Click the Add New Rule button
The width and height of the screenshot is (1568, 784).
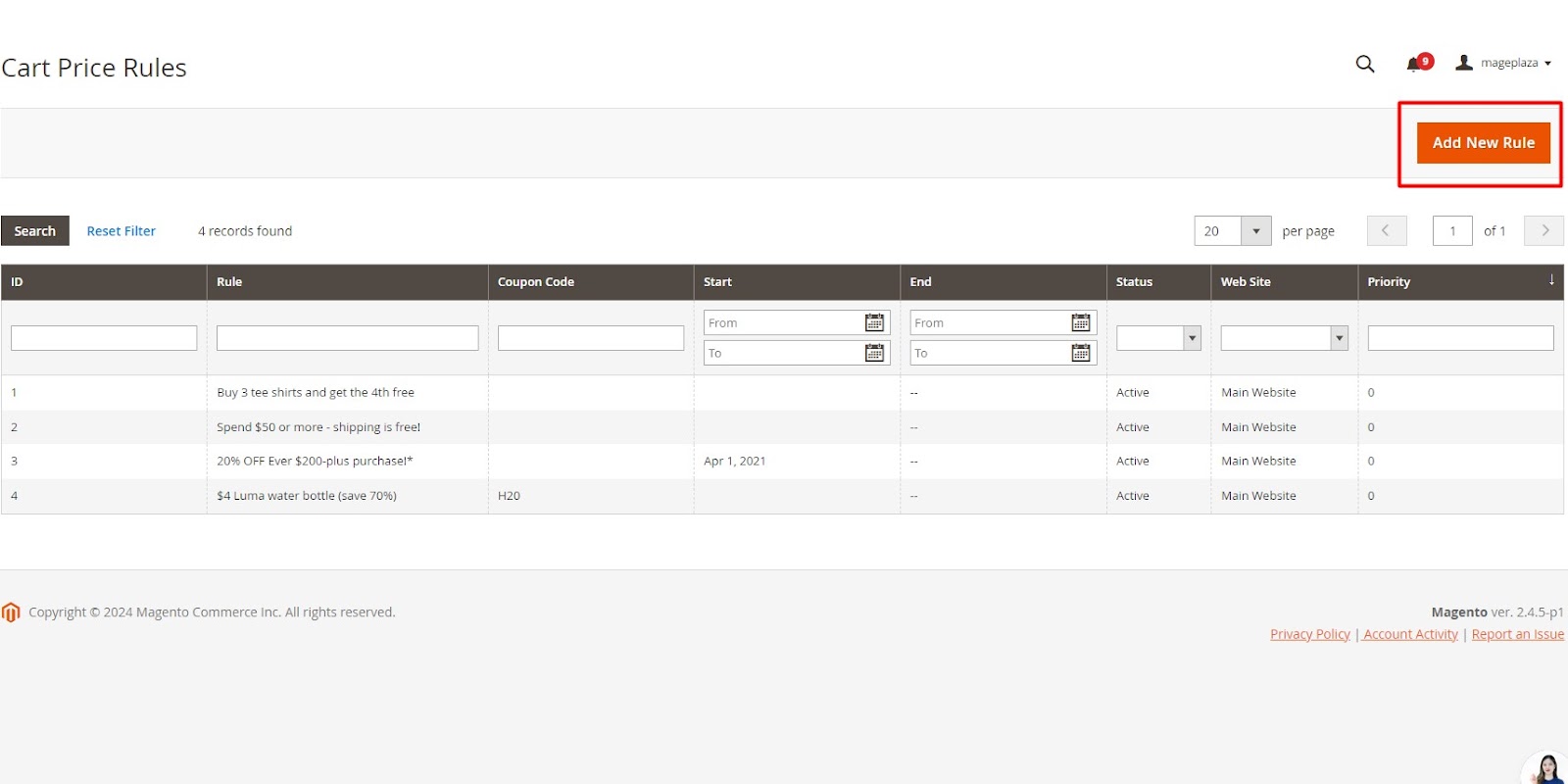tap(1483, 143)
